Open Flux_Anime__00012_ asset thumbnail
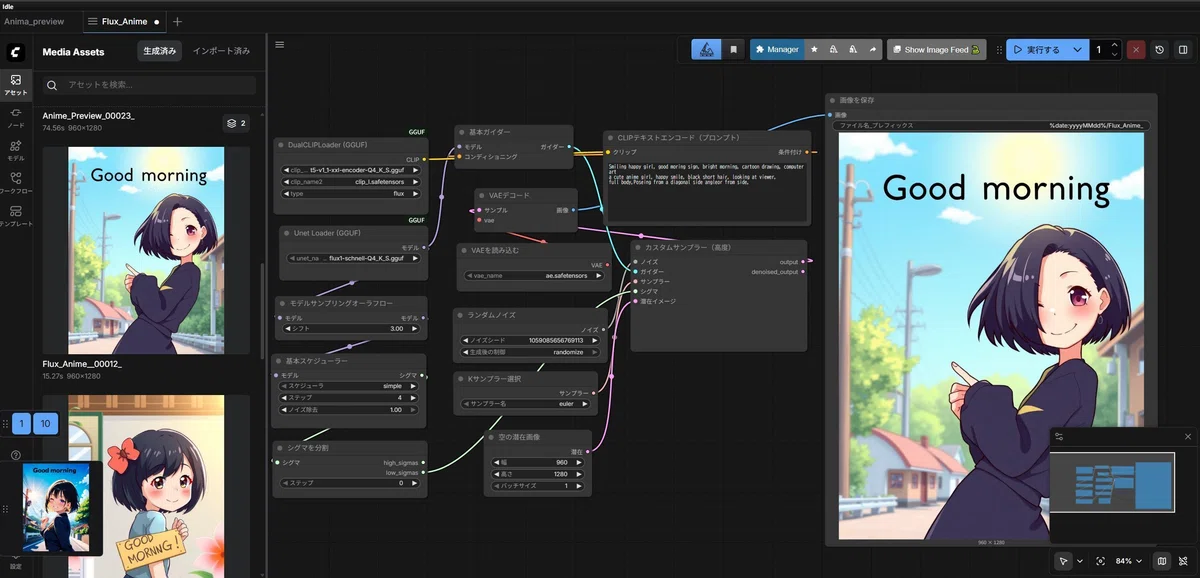1200x578 pixels. pos(146,486)
